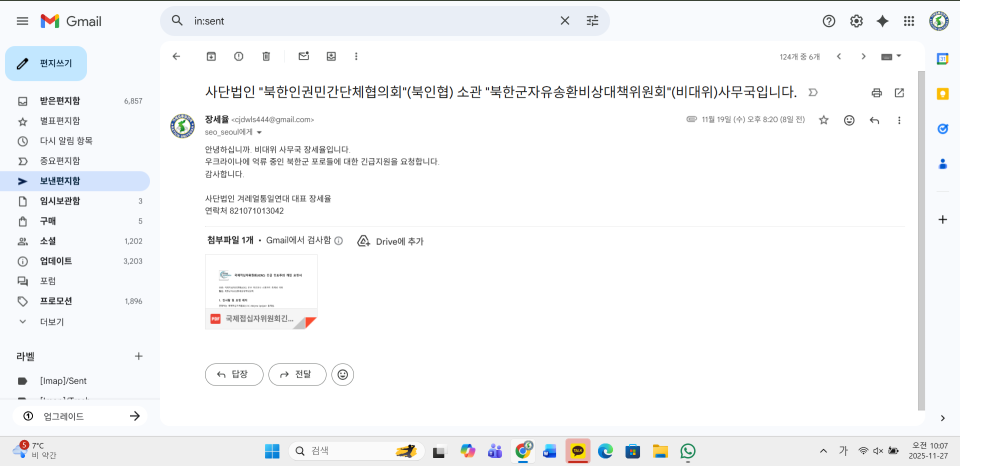Image resolution: width=1000 pixels, height=476 pixels.
Task: Expand recipient details next to seo_seoul에게
Action: tap(259, 132)
